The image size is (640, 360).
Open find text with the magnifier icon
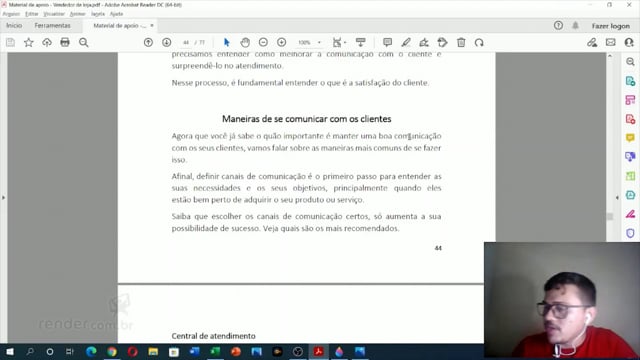pyautogui.click(x=84, y=42)
